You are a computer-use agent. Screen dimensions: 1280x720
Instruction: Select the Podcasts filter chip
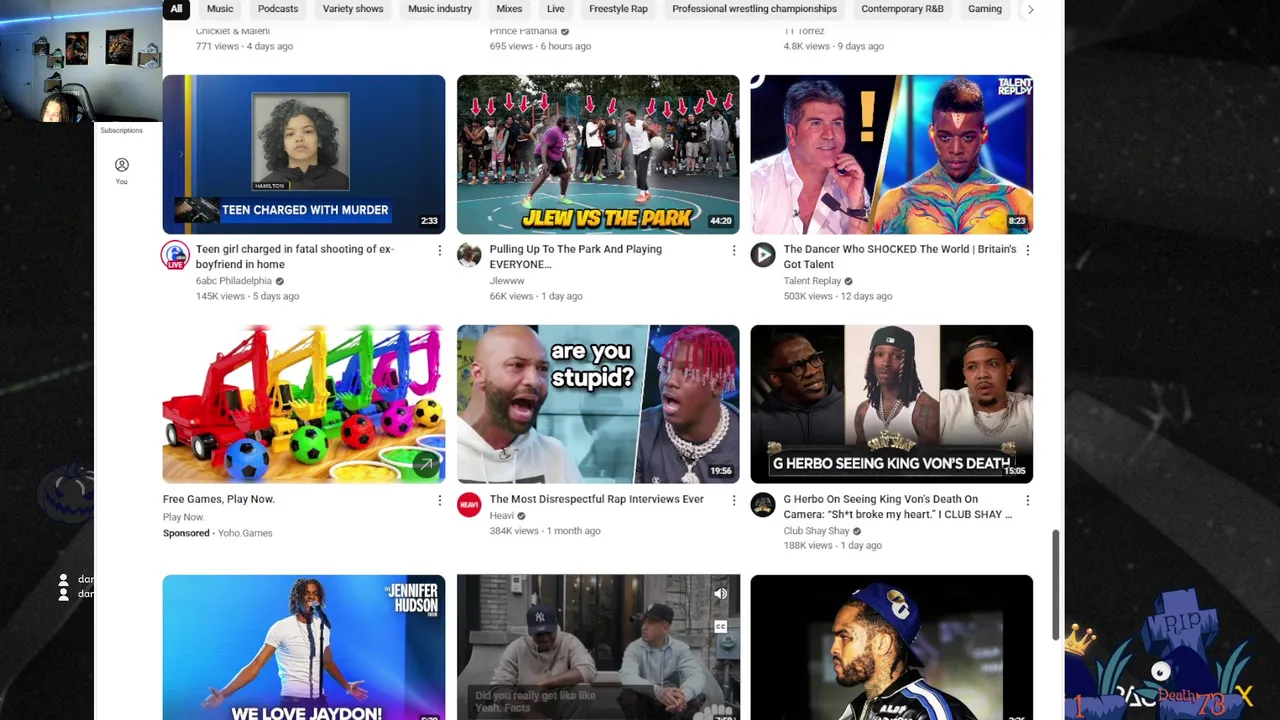278,9
